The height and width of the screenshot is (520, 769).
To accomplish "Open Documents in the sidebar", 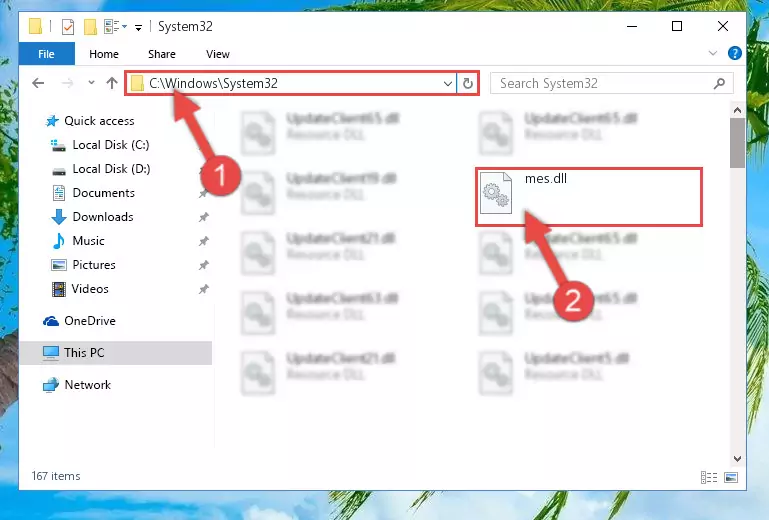I will (x=103, y=193).
